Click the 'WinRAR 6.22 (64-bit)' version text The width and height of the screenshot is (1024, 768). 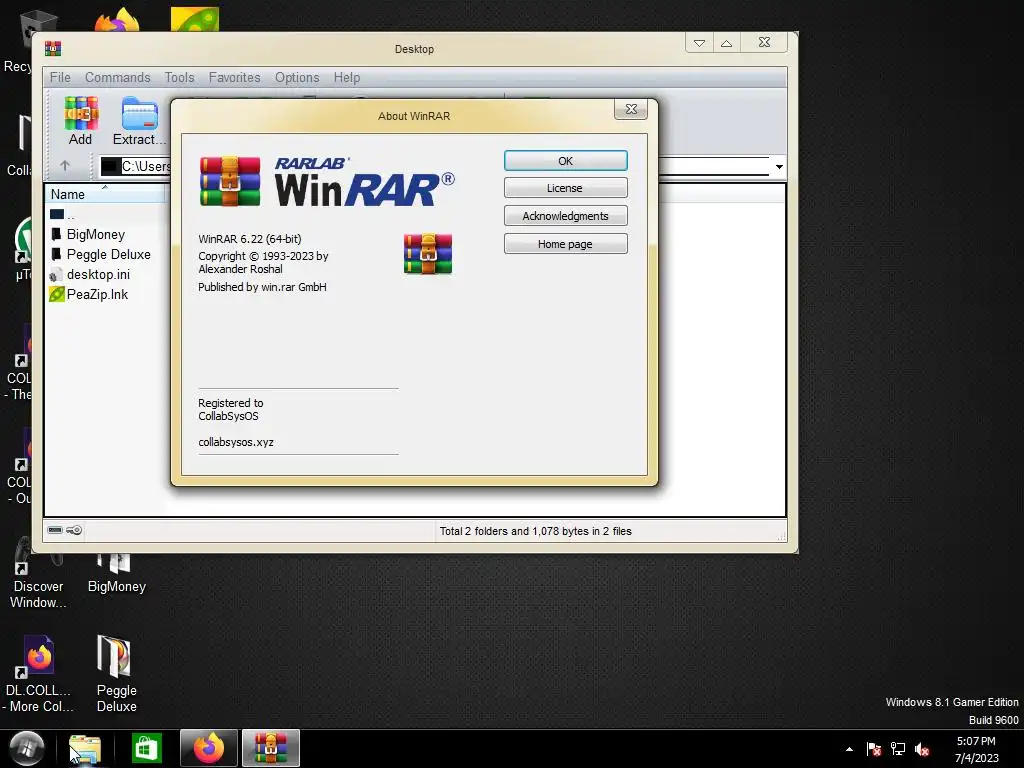point(250,239)
